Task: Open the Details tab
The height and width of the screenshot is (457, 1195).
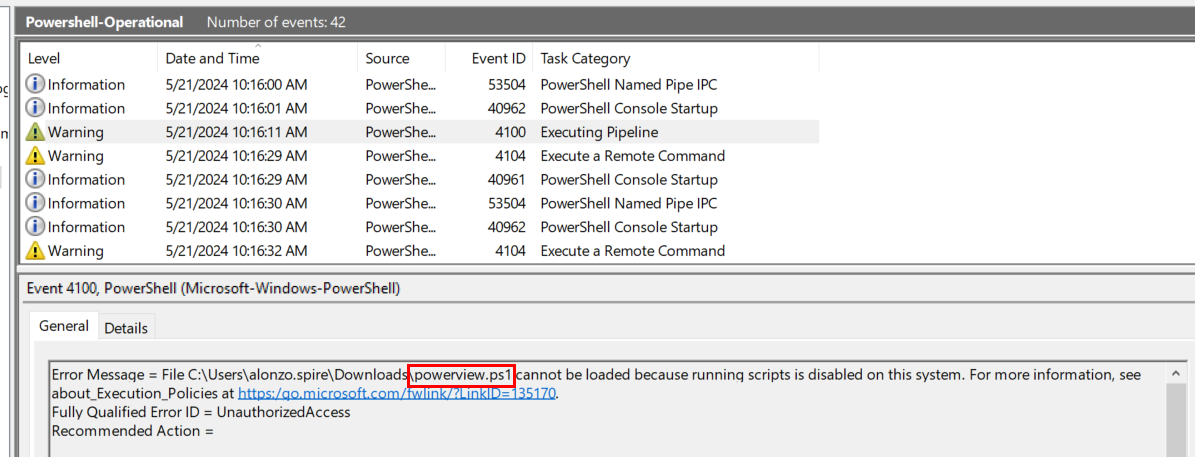Action: 126,328
